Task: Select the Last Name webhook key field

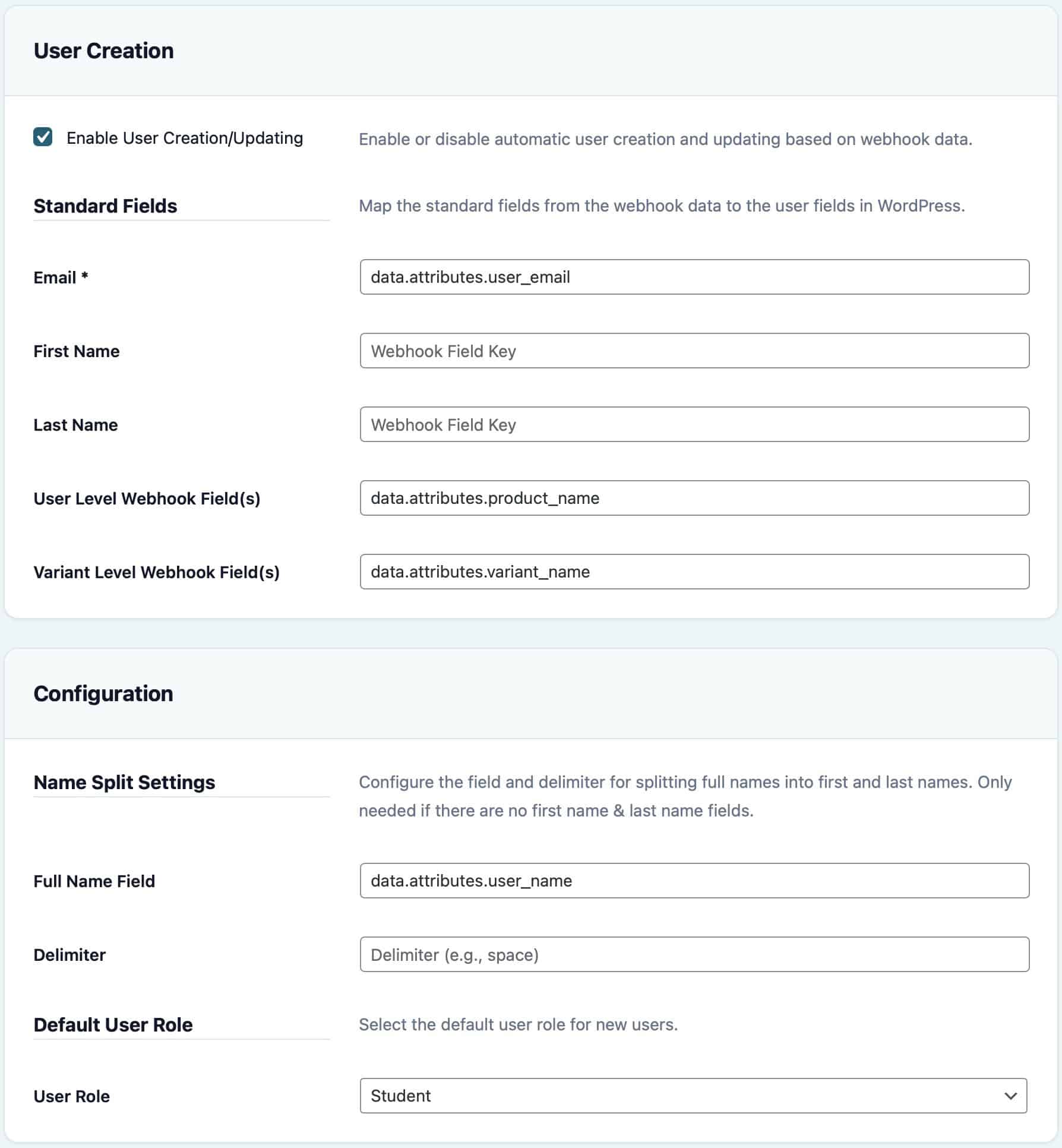Action: (694, 424)
